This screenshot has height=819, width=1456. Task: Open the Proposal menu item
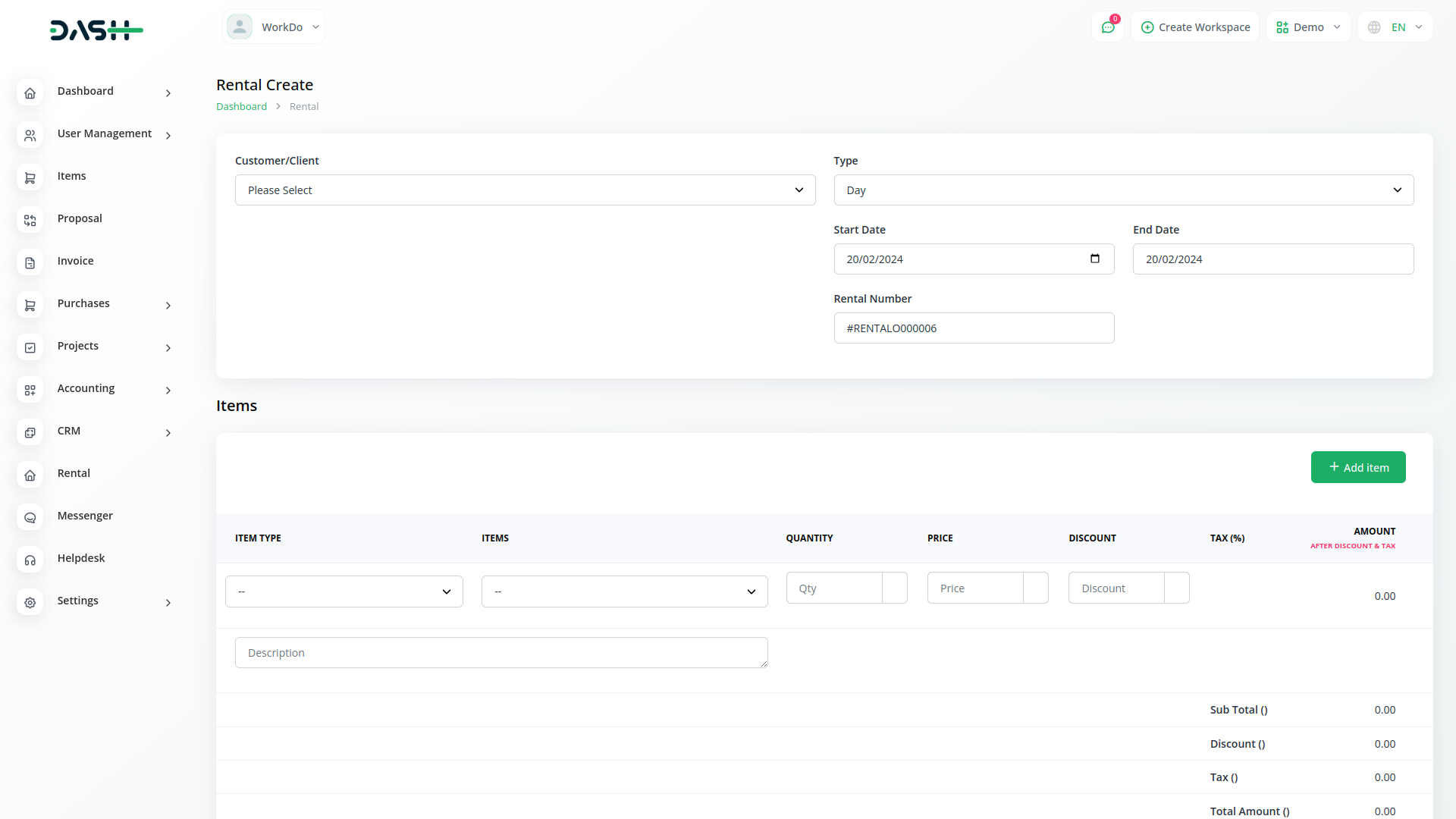80,218
